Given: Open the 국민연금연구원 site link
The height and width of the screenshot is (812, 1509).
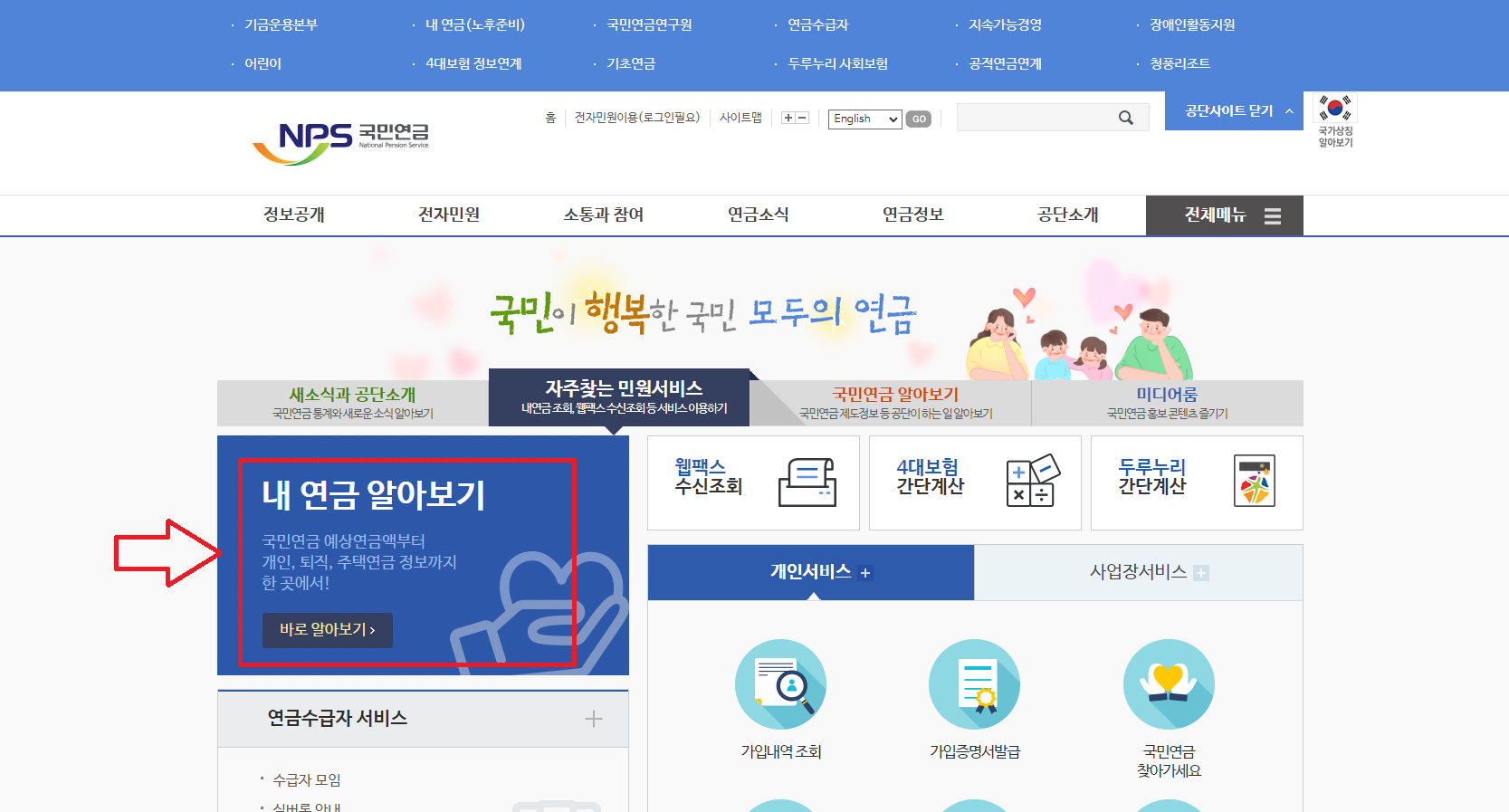Looking at the screenshot, I should pos(649,25).
